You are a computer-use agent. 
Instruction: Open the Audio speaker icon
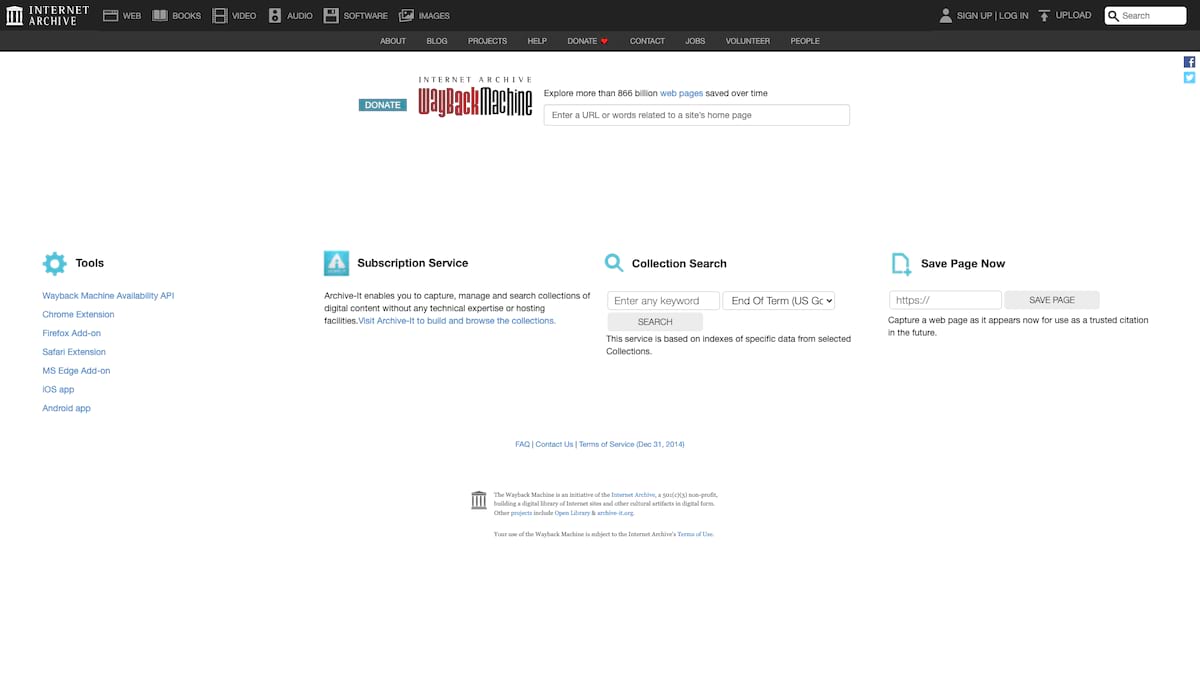click(x=275, y=16)
